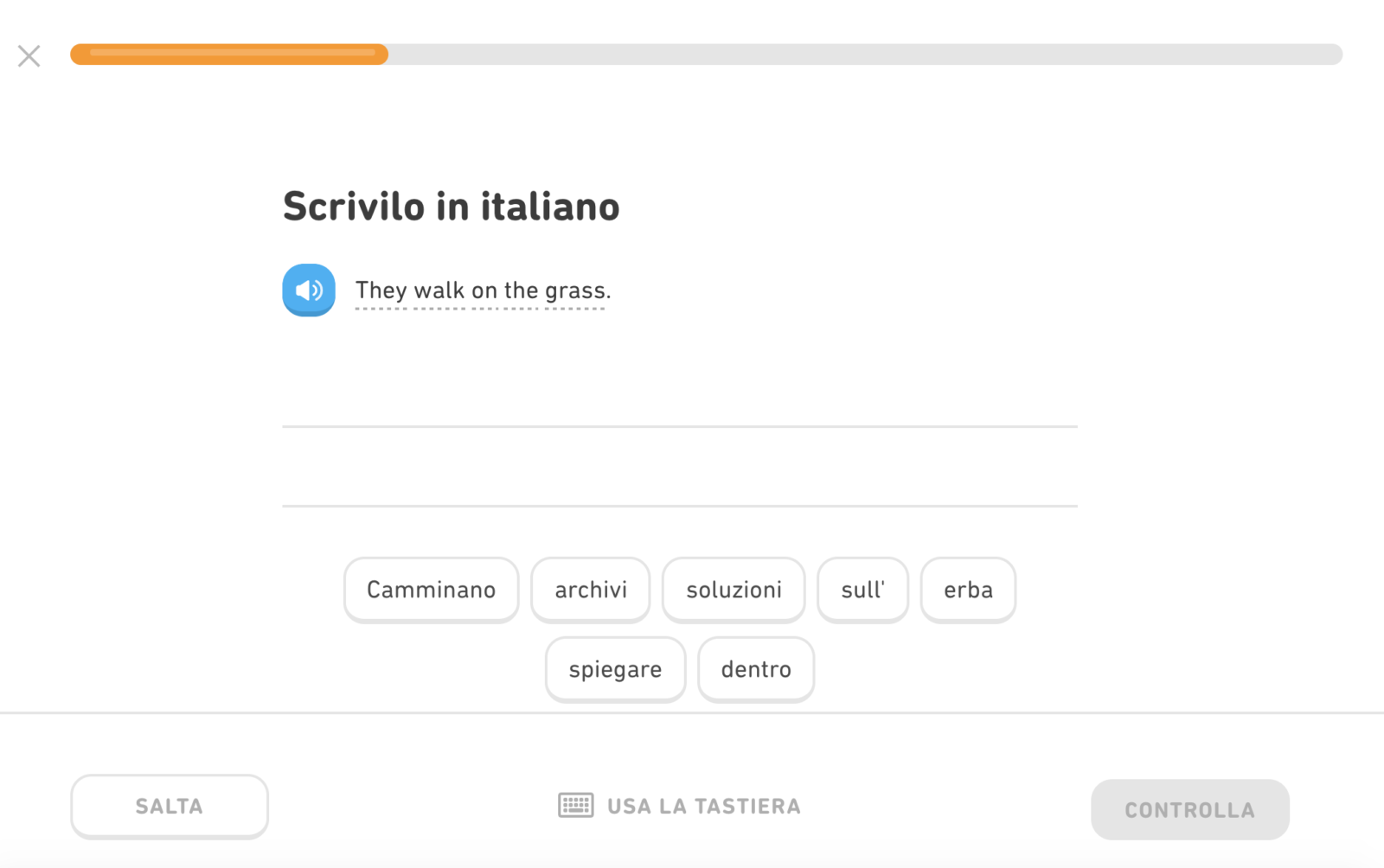Reveal the hint for the word "grass"
Image resolution: width=1384 pixels, height=868 pixels.
574,290
